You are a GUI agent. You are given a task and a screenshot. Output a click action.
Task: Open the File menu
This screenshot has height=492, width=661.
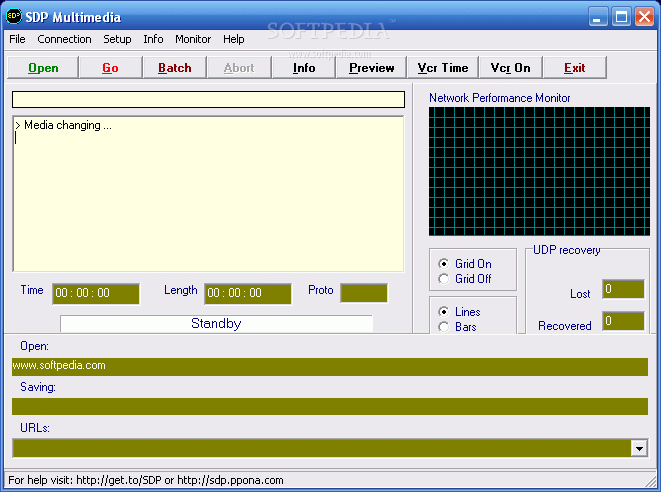[17, 39]
